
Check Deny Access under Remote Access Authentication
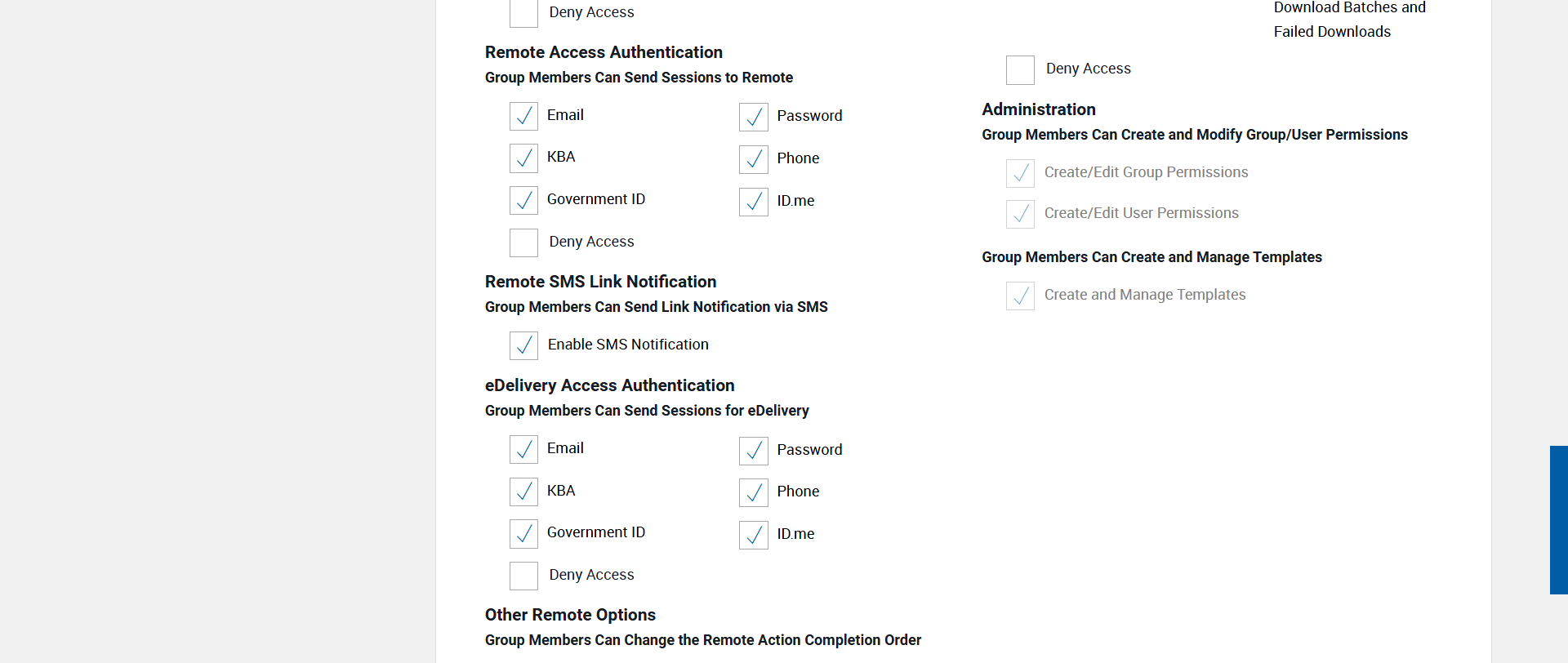click(523, 243)
